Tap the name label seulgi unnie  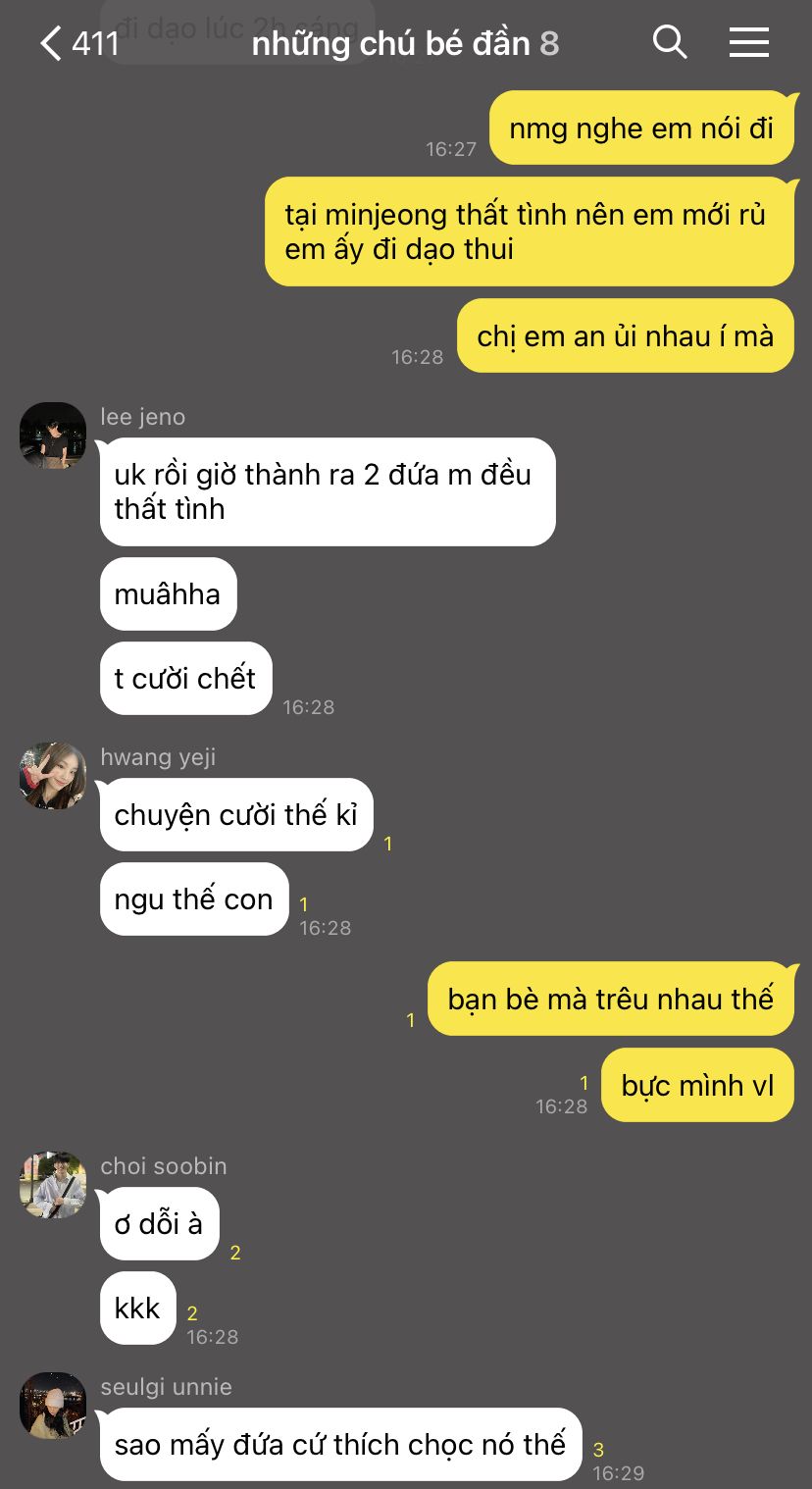(167, 1387)
